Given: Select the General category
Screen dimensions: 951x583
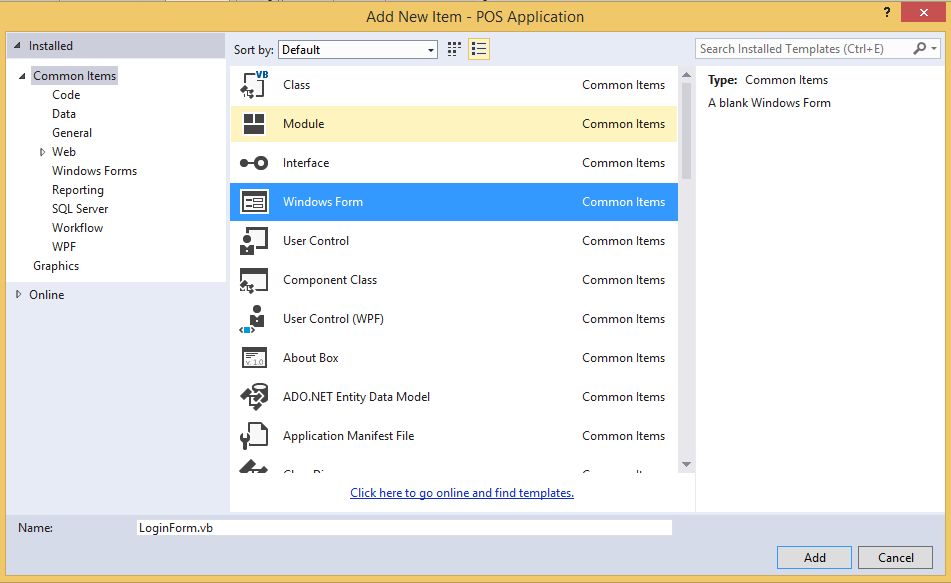Looking at the screenshot, I should [x=72, y=133].
